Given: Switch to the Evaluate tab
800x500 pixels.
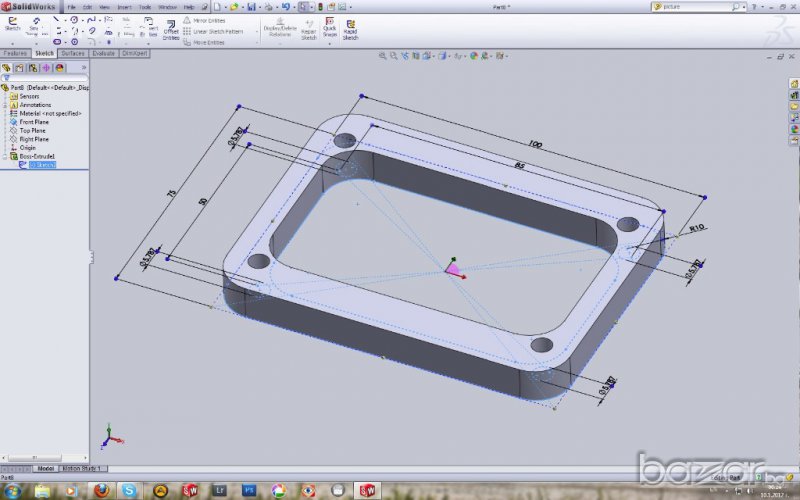Looking at the screenshot, I should coord(103,53).
